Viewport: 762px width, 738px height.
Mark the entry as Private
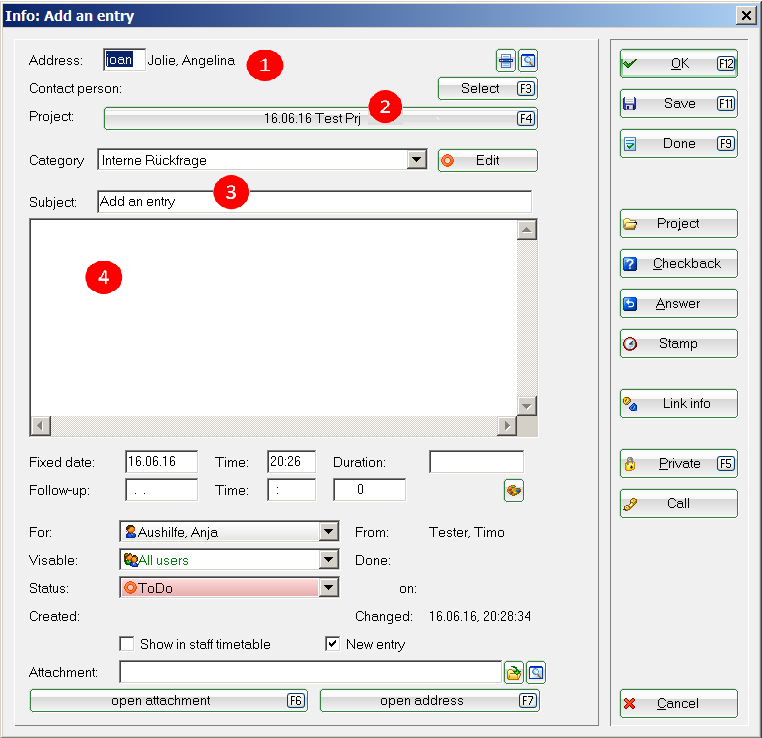click(678, 463)
